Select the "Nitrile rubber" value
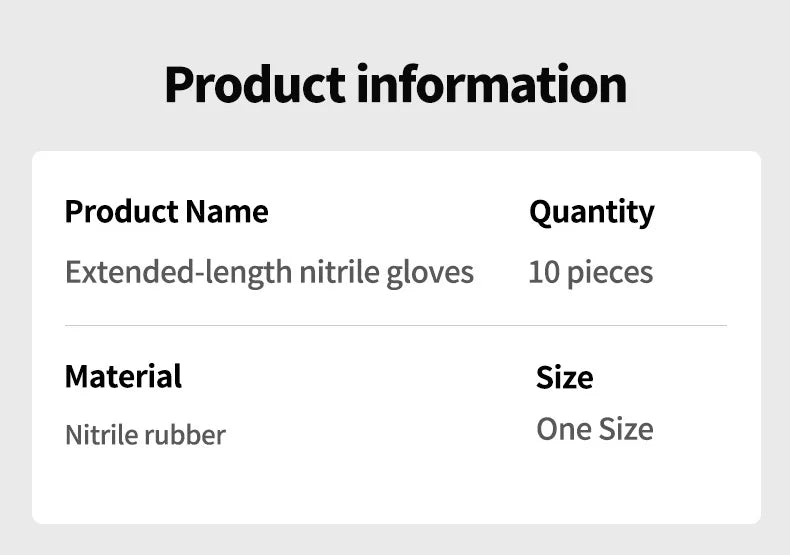This screenshot has width=790, height=555. [x=145, y=435]
